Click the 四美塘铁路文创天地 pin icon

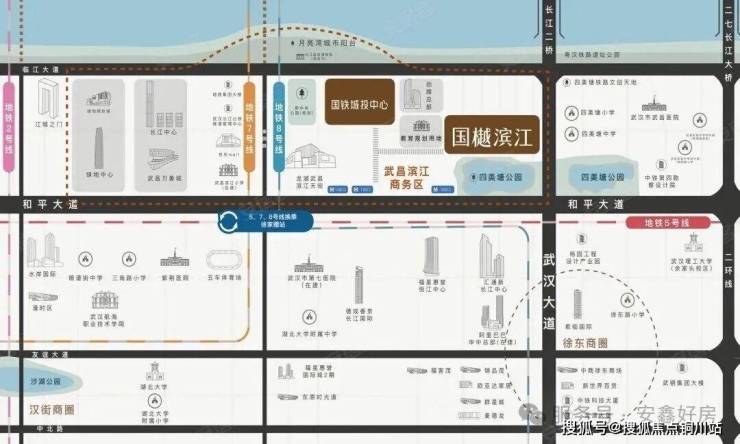click(x=567, y=82)
